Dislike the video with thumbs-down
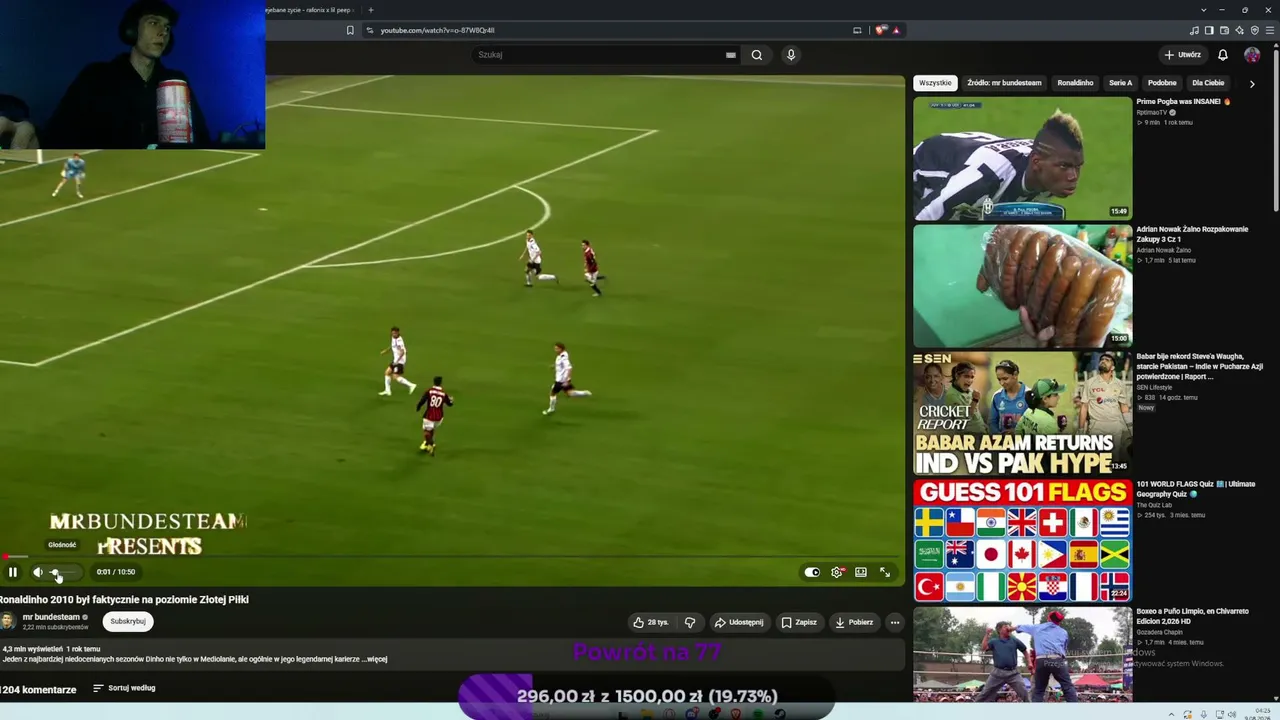1280x720 pixels. [x=690, y=622]
